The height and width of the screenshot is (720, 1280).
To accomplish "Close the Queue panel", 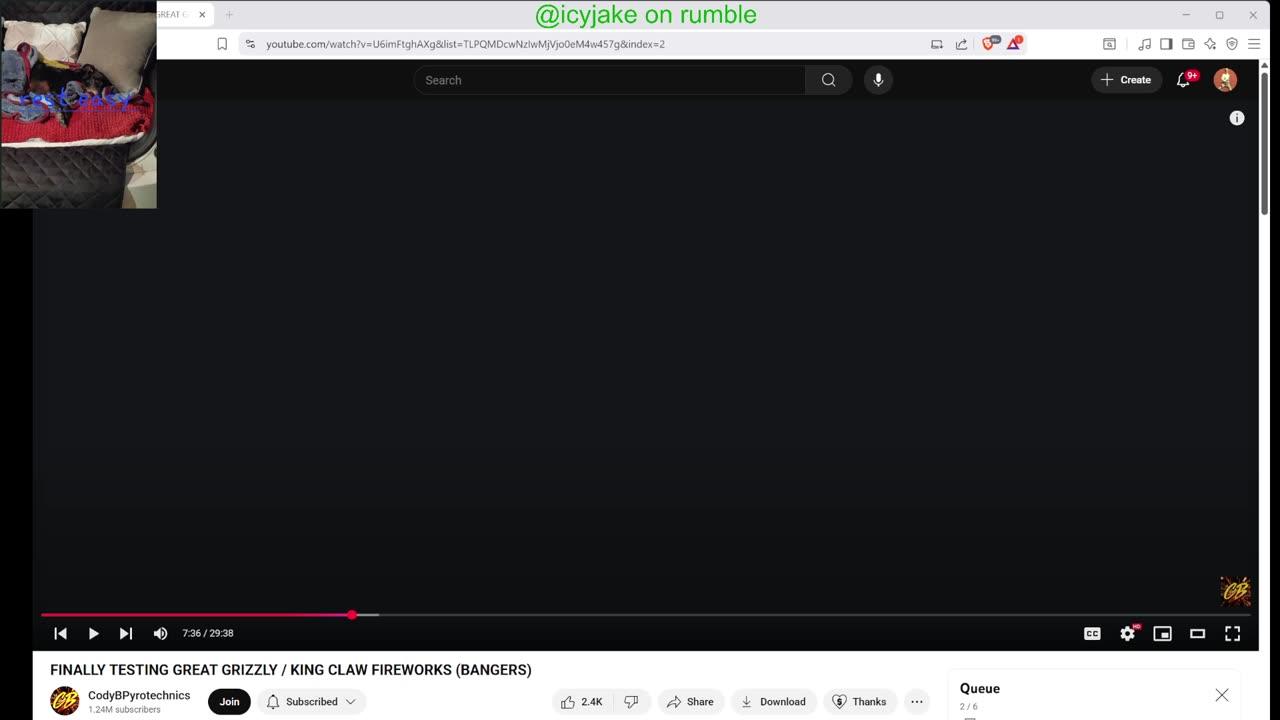I will (1222, 695).
